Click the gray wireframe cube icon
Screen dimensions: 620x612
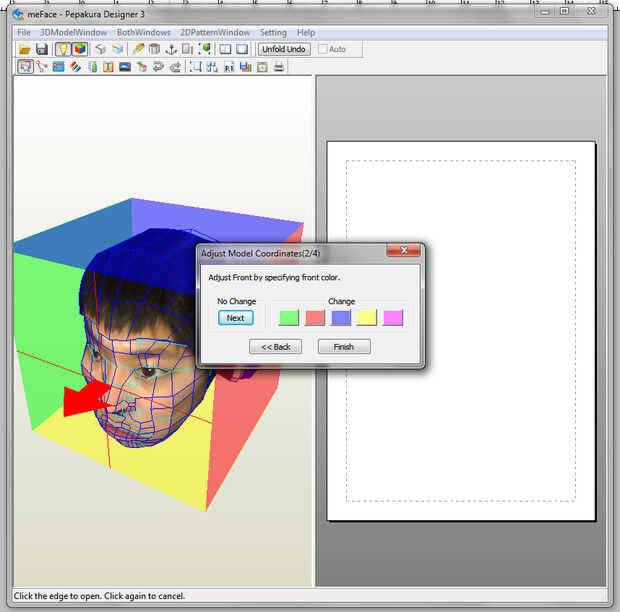pyautogui.click(x=100, y=49)
